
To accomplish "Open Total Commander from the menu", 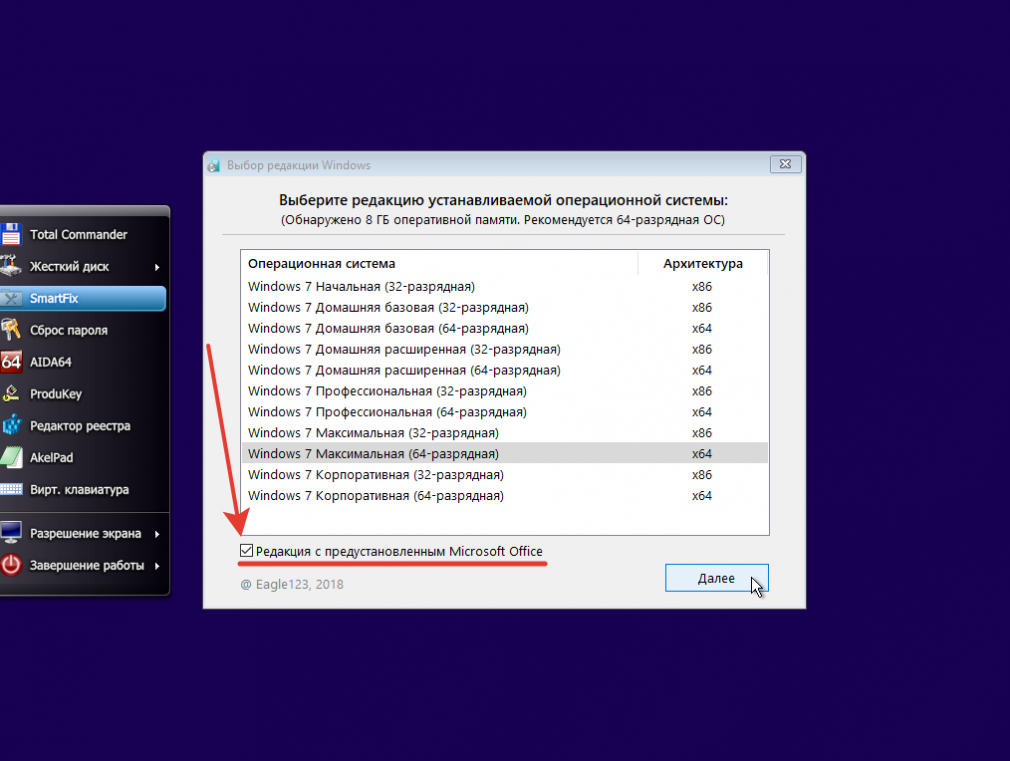I will (83, 235).
